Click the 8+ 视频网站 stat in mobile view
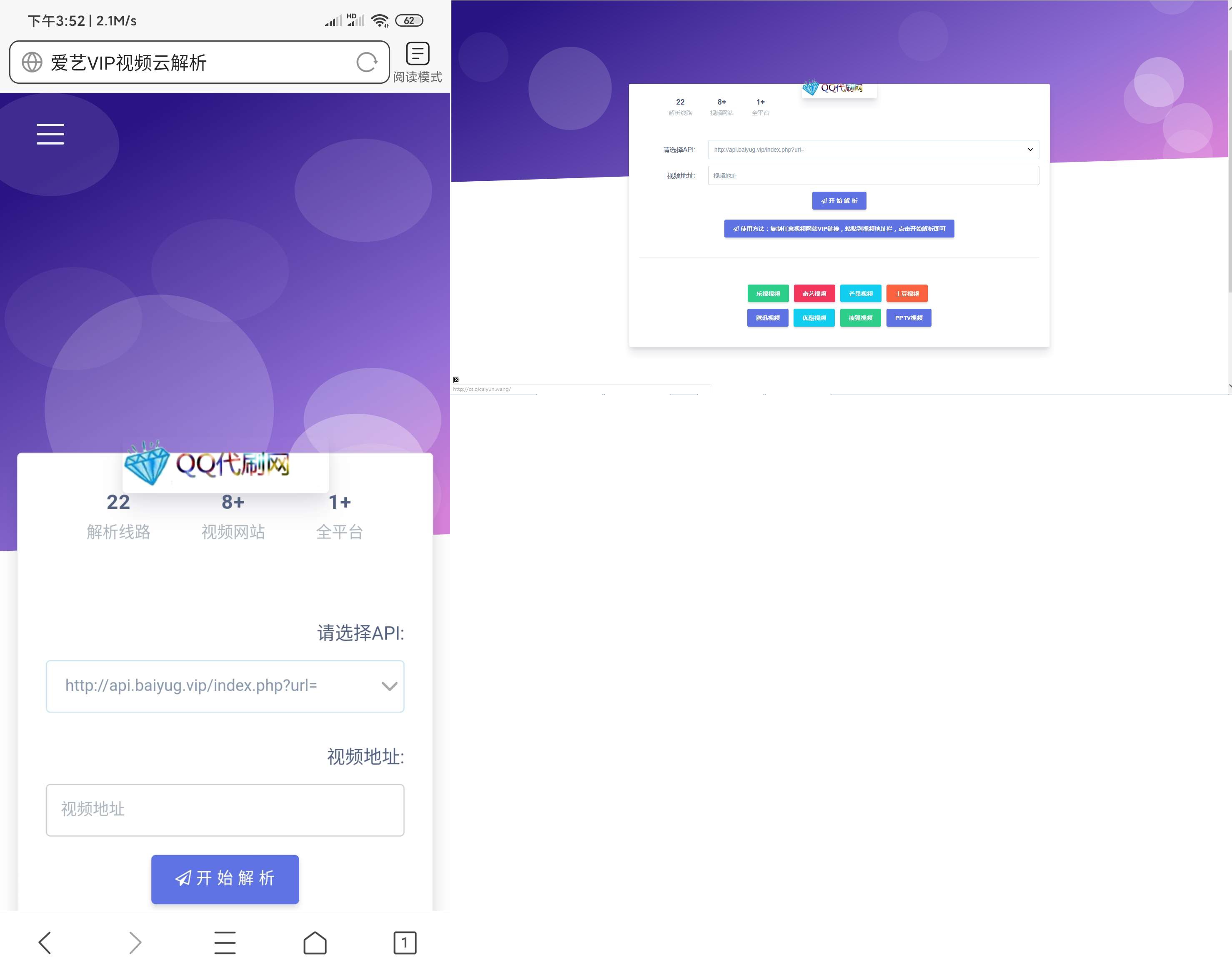 click(x=233, y=517)
